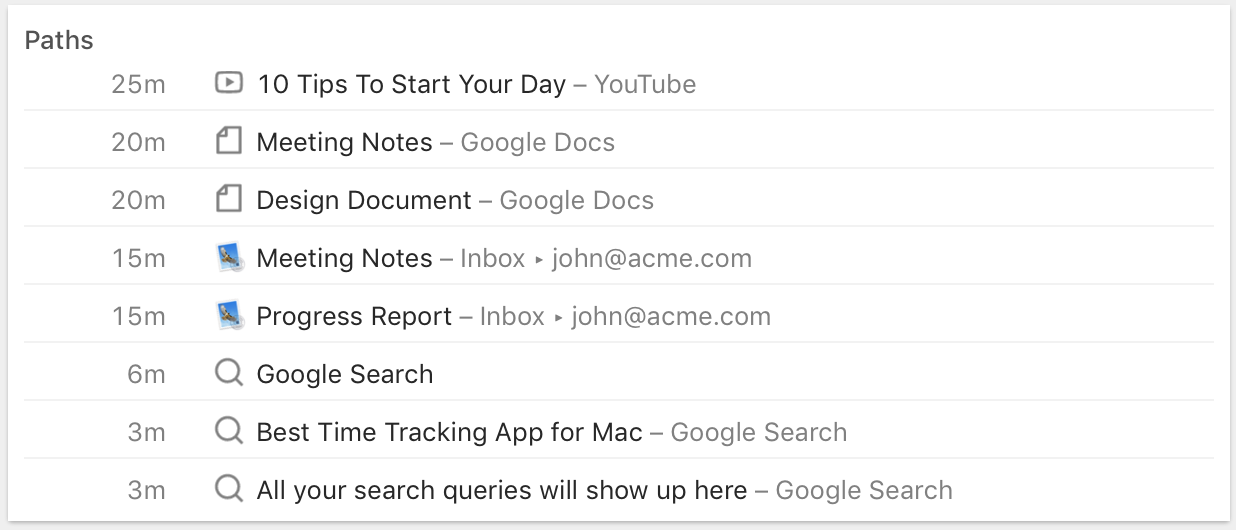This screenshot has height=530, width=1236.
Task: Click the Mail icon beside Progress Report
Action: coord(229,316)
